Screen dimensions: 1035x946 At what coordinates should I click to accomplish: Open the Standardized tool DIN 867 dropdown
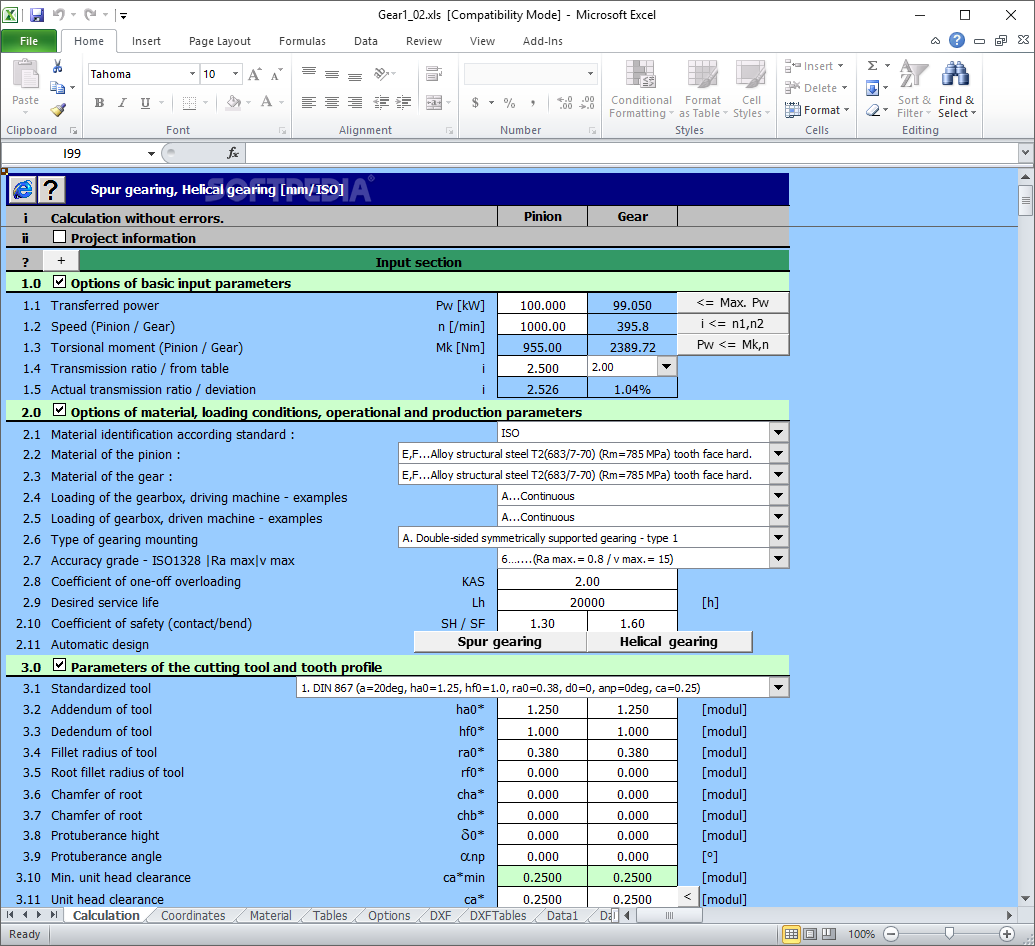(779, 688)
